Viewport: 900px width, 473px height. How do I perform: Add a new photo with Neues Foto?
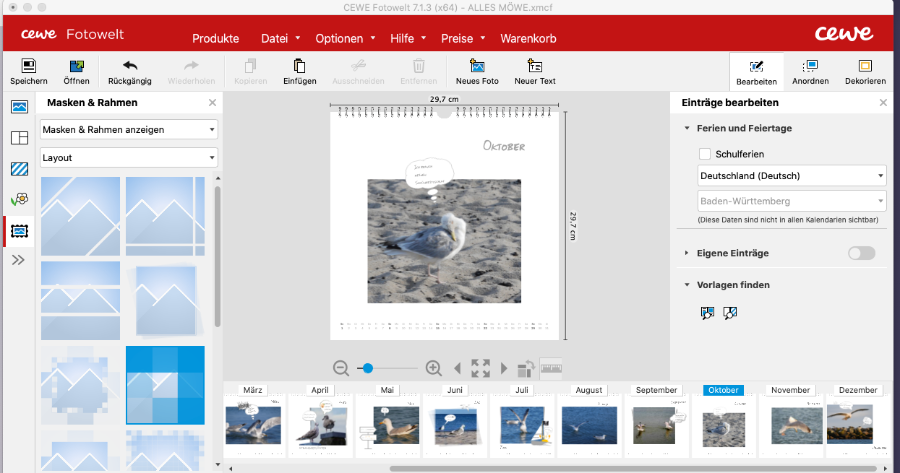coord(477,66)
